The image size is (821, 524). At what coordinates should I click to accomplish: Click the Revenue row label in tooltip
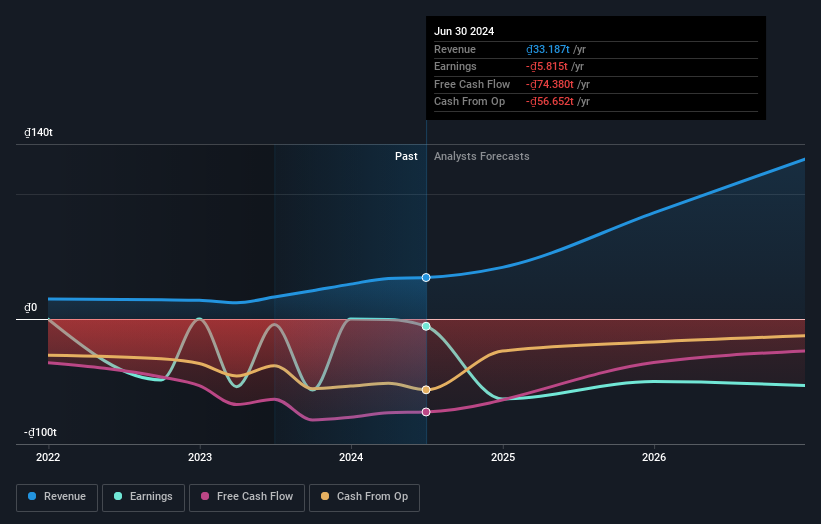[455, 49]
